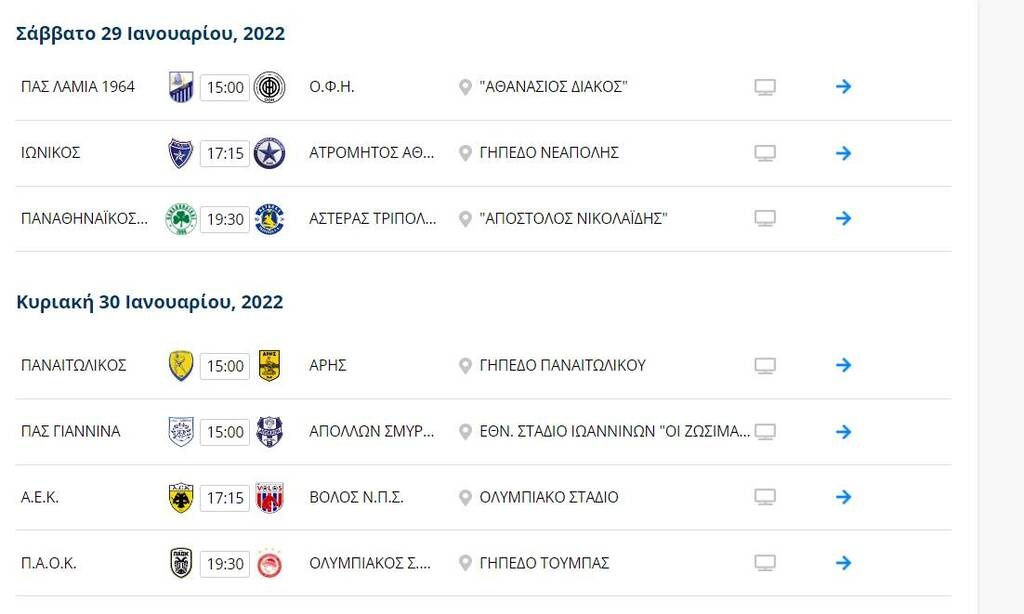
Task: Select the ΠΑΟΚ club crest icon
Action: (x=181, y=563)
